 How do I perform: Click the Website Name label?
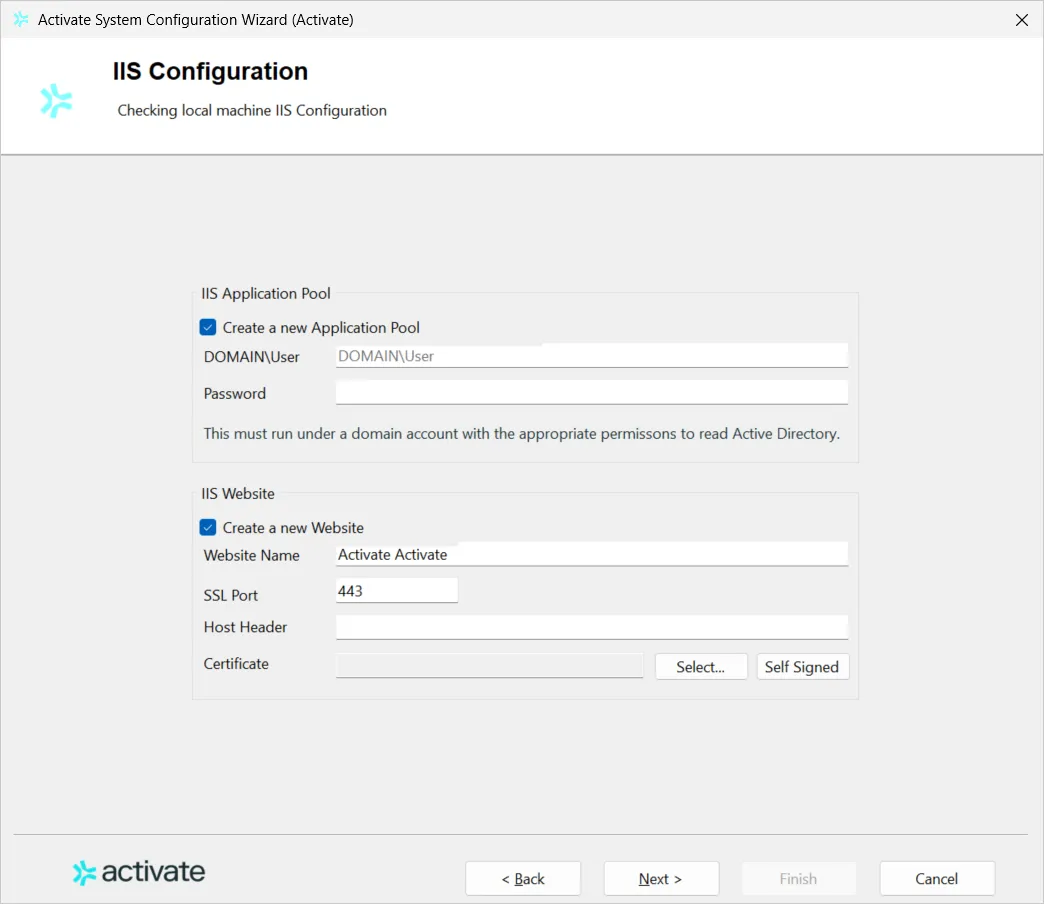(x=252, y=555)
